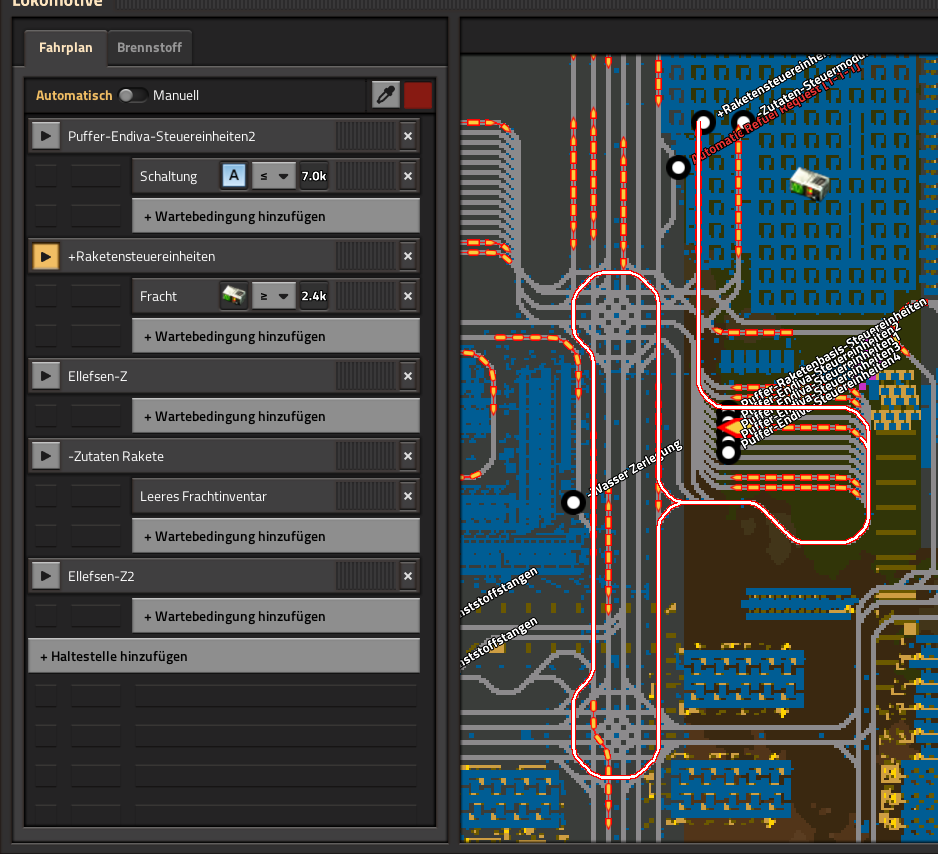Add wait condition under -Zutaten Rakete

(x=276, y=536)
